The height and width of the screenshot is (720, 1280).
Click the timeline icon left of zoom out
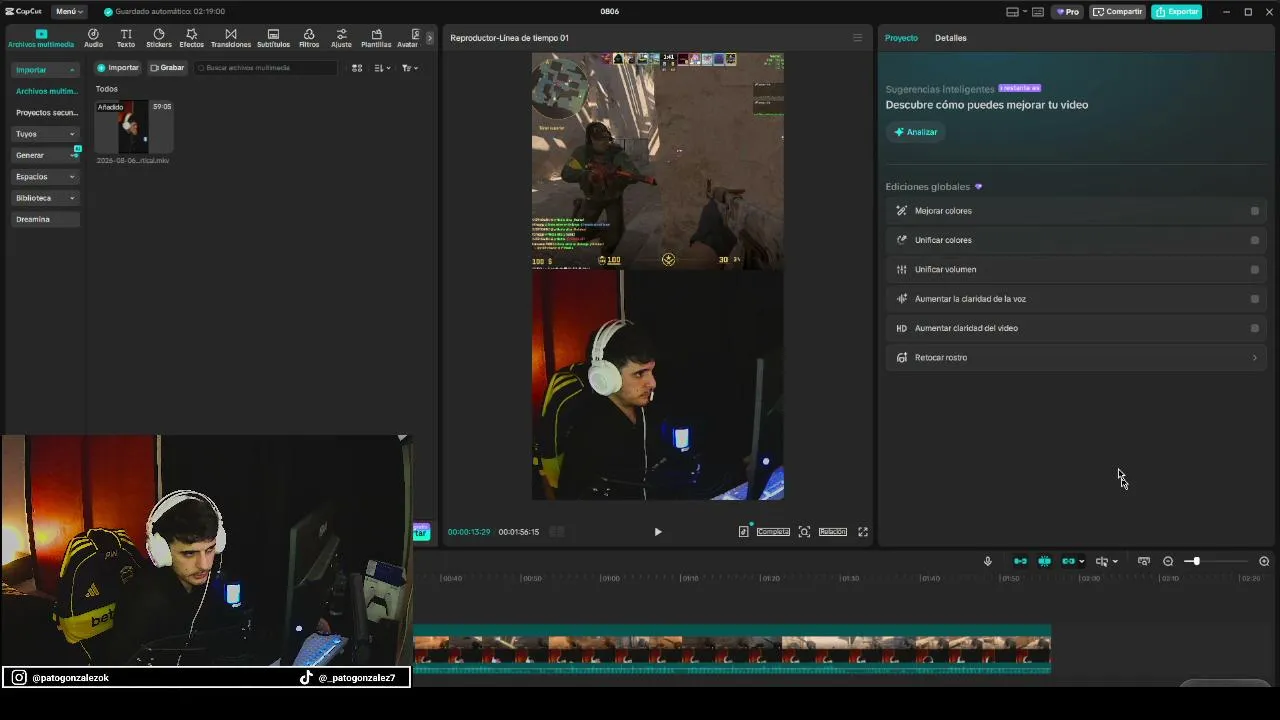tap(1144, 561)
